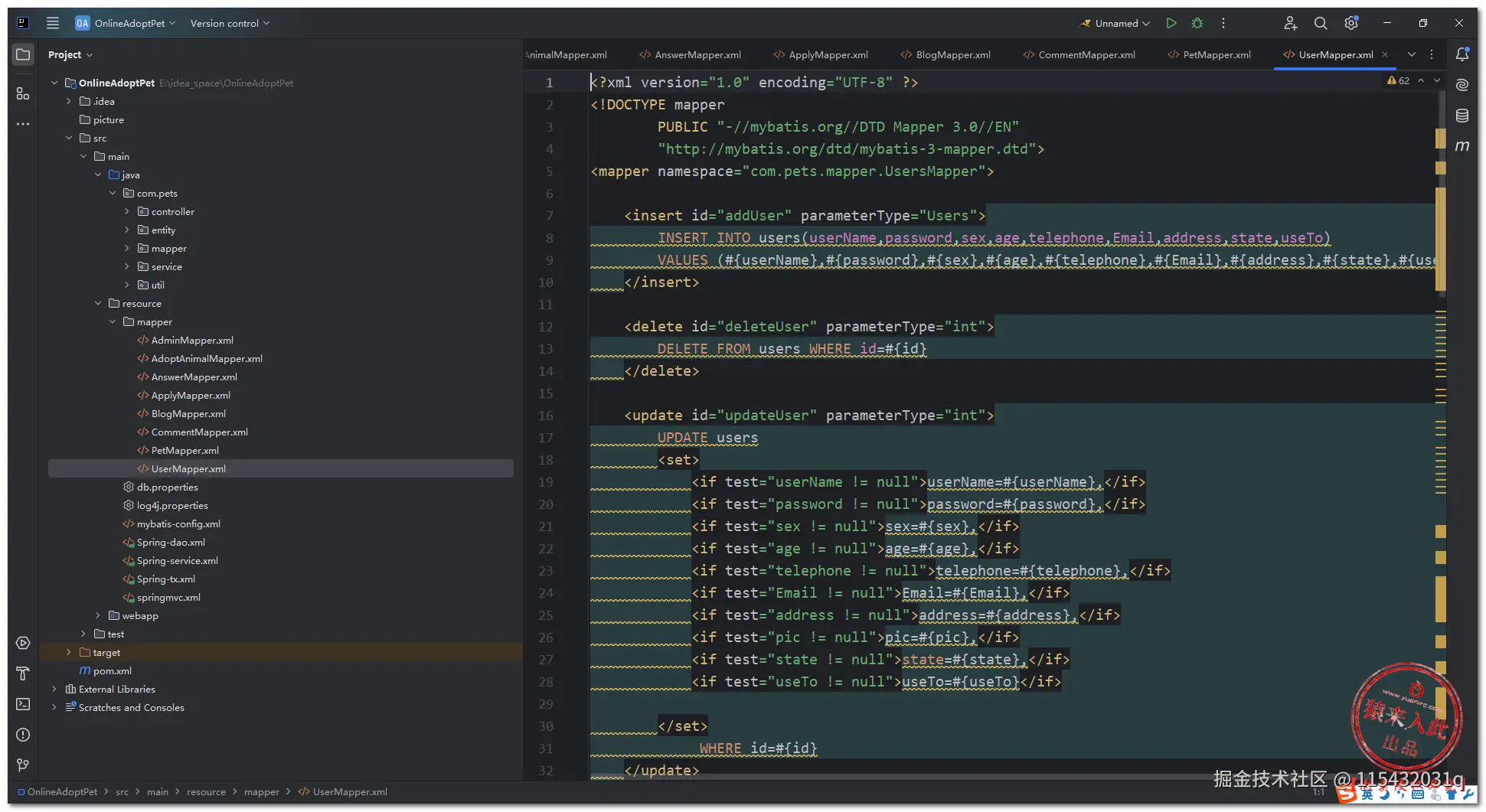
Task: Open the Structure tool window
Action: pyautogui.click(x=23, y=93)
